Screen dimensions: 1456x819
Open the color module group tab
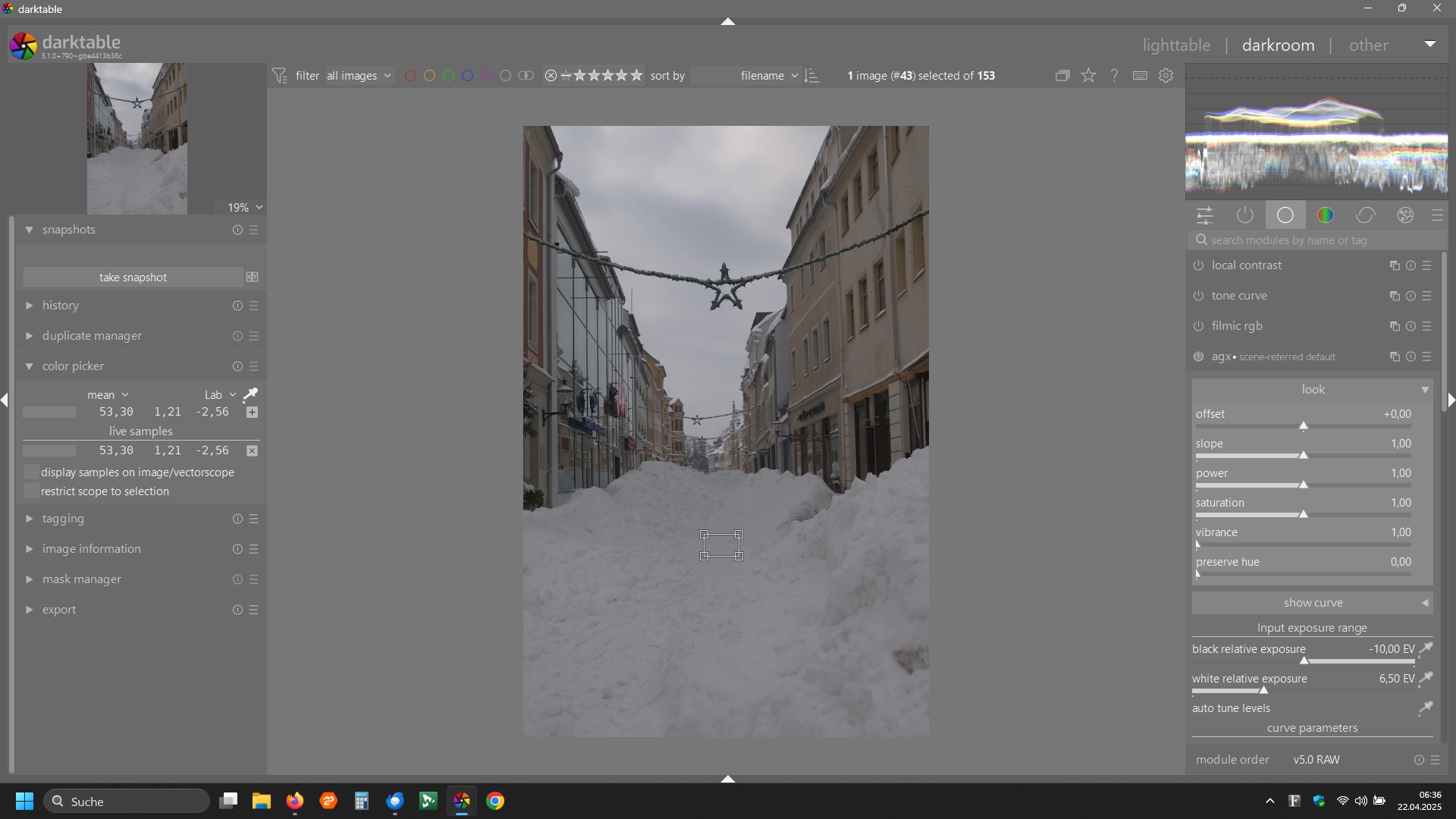coord(1326,216)
